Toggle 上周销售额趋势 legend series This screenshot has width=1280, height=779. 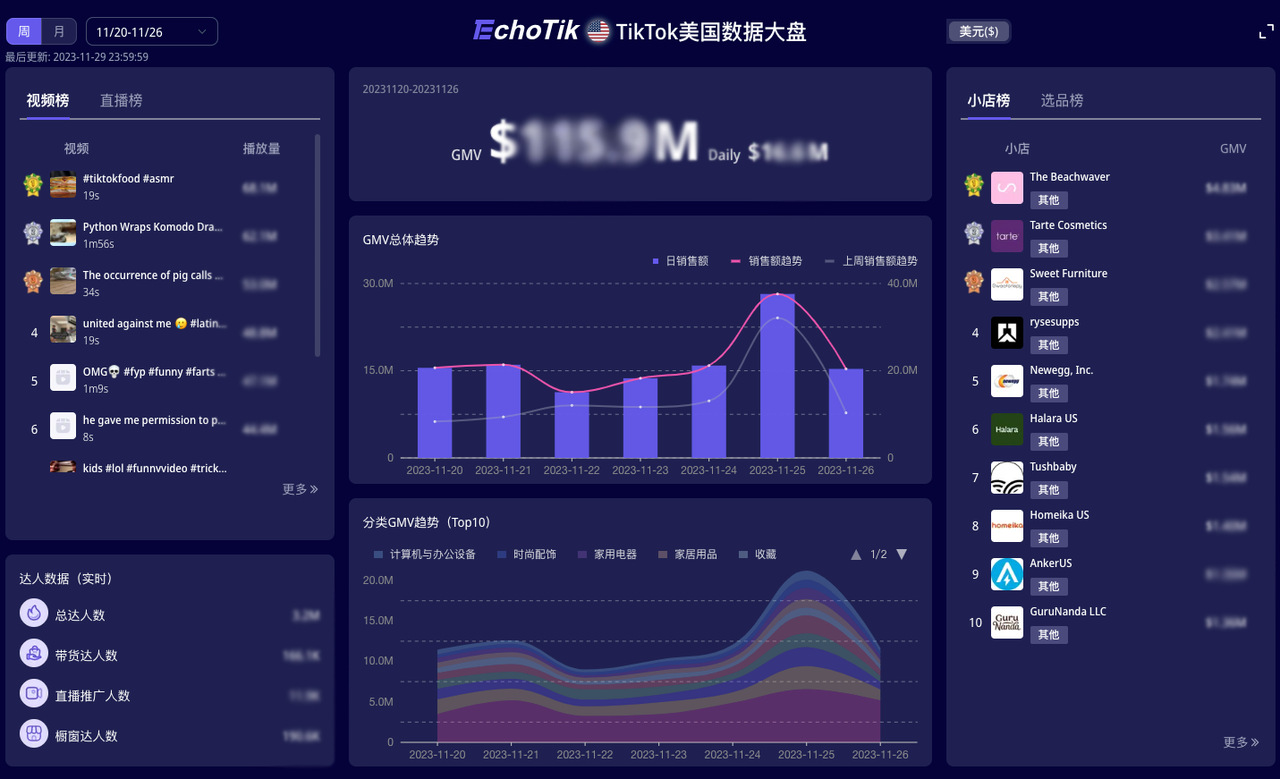click(x=870, y=261)
